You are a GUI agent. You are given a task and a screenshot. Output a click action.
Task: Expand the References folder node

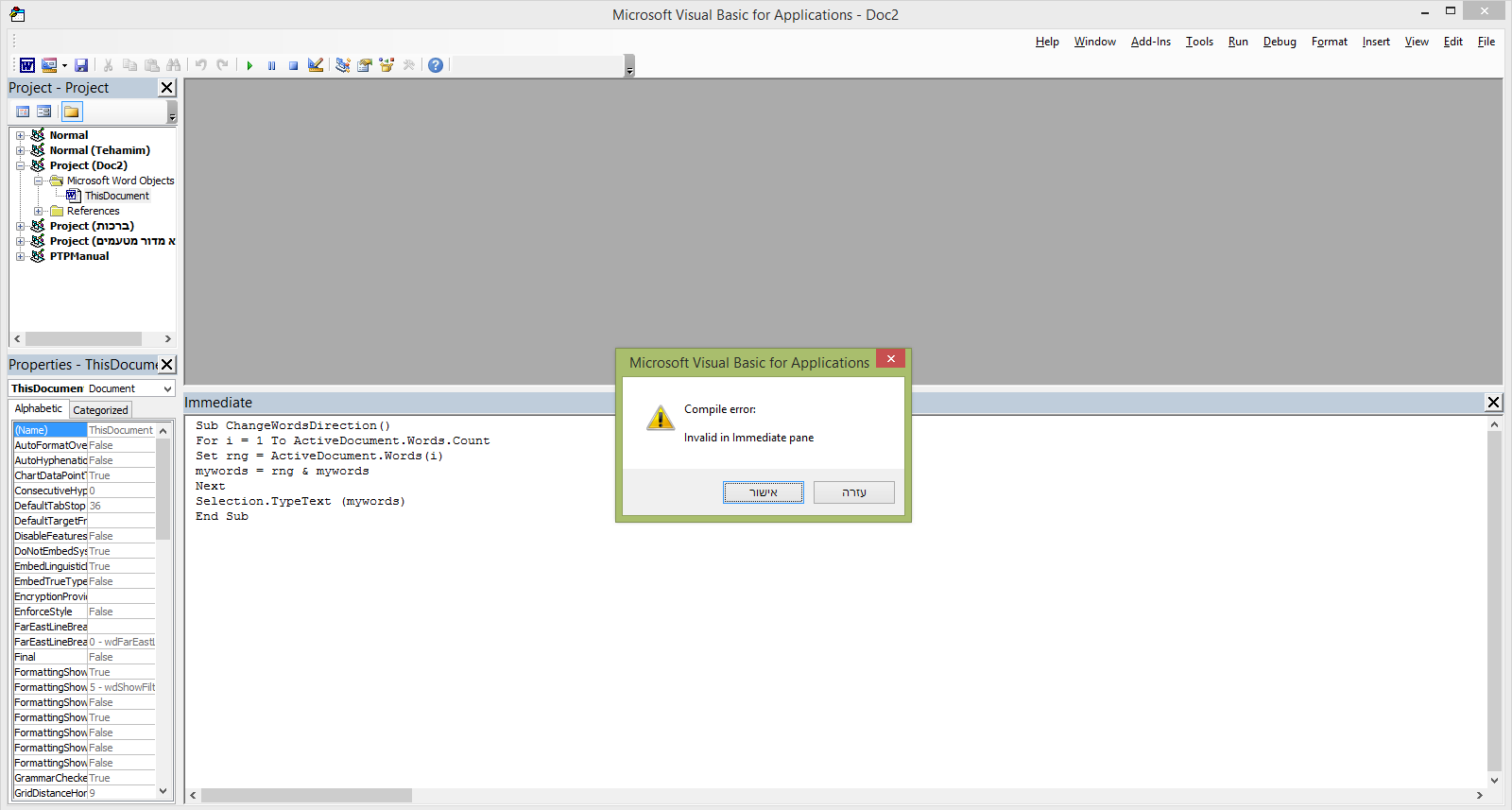[x=38, y=211]
